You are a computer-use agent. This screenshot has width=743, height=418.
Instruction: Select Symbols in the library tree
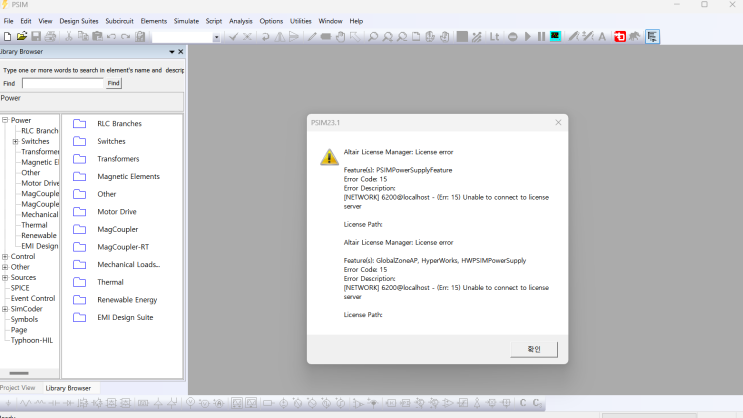point(24,319)
